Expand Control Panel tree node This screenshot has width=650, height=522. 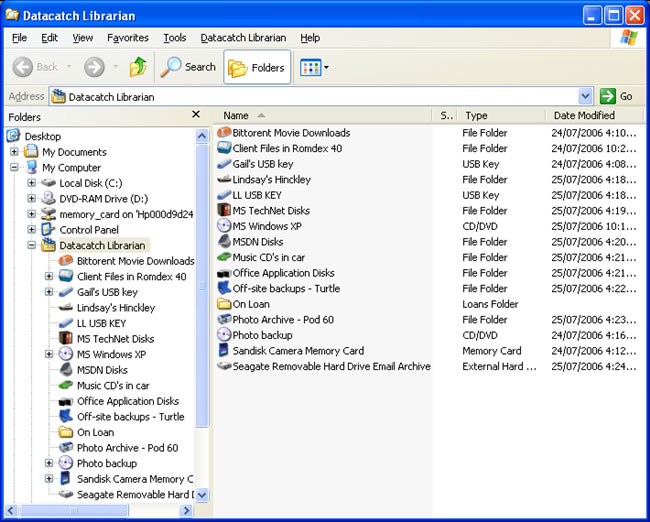pos(32,230)
